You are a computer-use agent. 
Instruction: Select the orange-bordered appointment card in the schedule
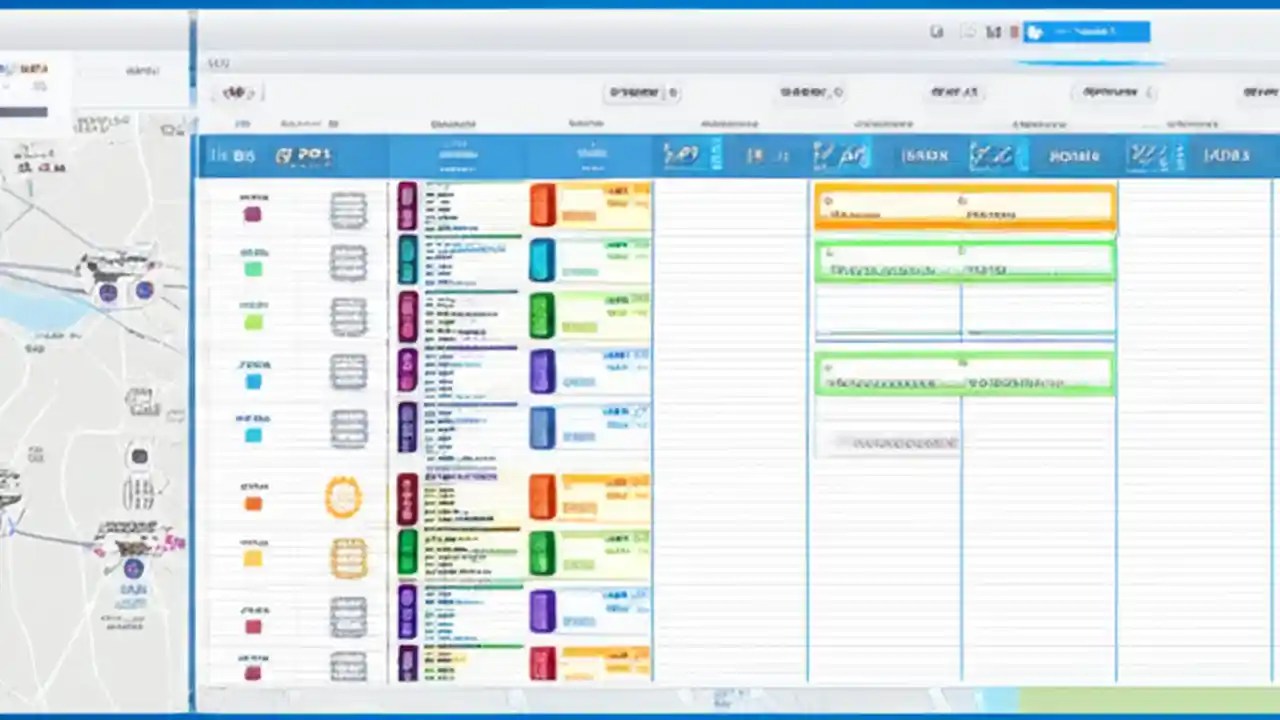965,207
